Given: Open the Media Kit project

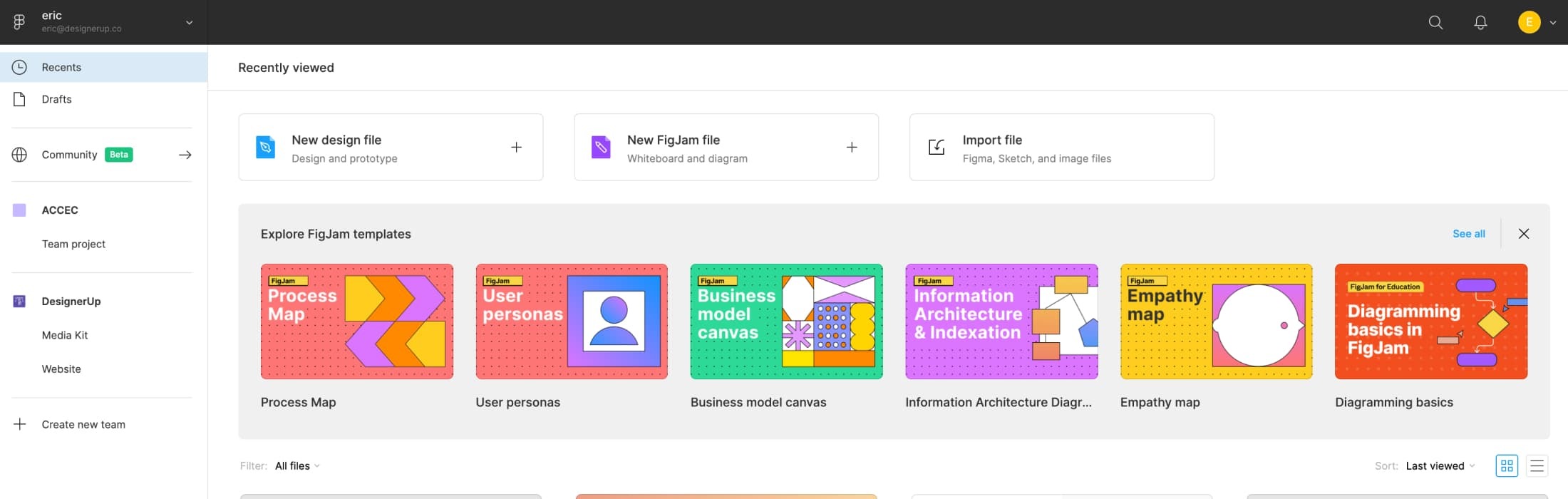Looking at the screenshot, I should tap(65, 335).
